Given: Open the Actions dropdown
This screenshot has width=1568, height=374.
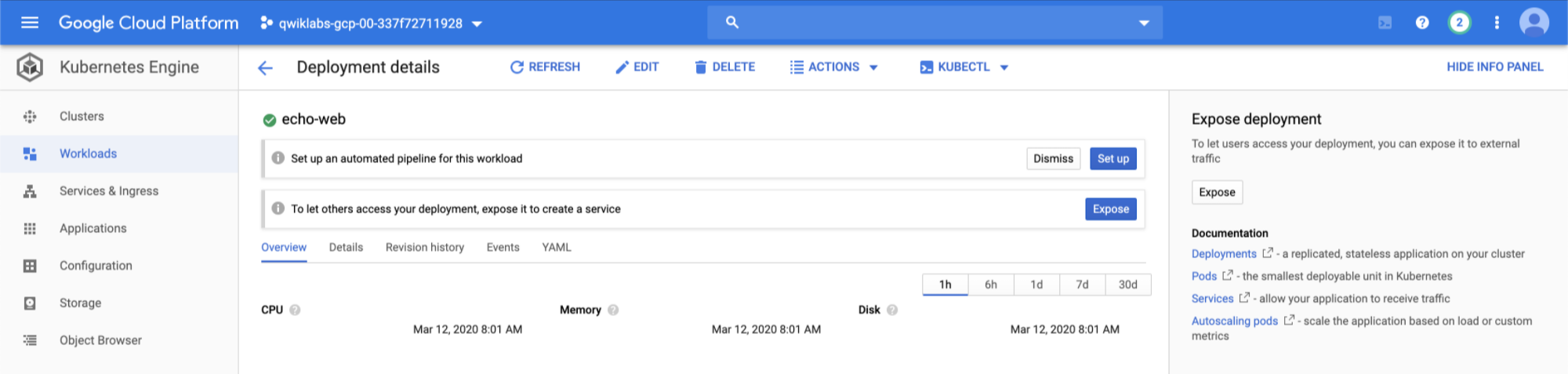Looking at the screenshot, I should tap(833, 67).
